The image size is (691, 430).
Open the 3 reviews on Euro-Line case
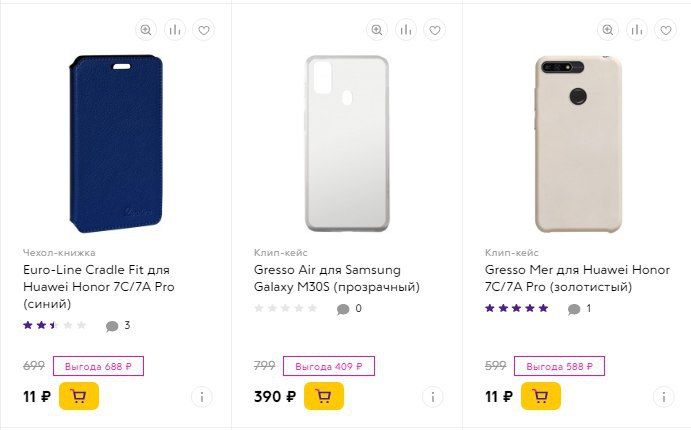[x=118, y=326]
